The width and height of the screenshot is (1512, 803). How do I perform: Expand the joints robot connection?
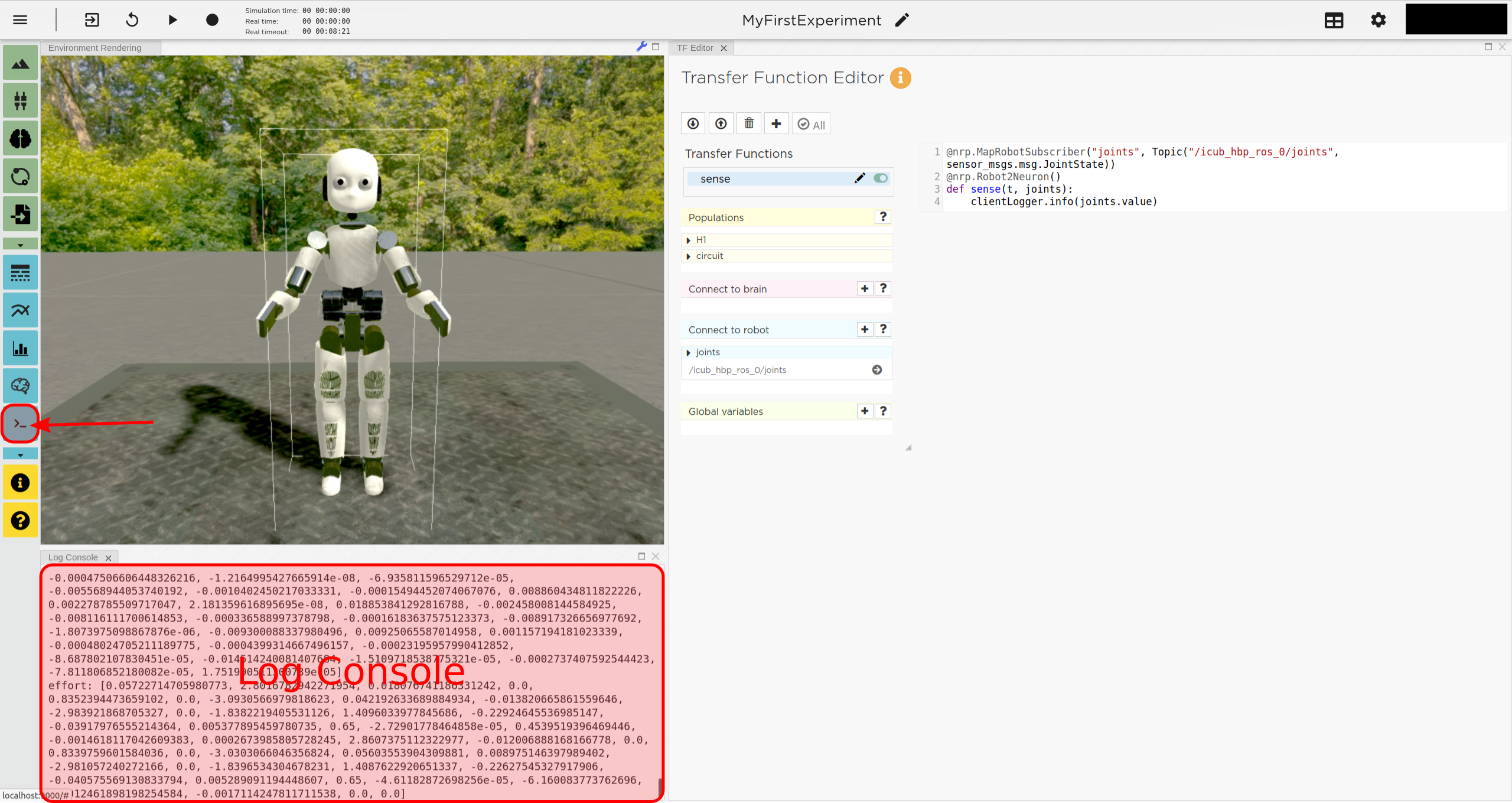[x=688, y=353]
